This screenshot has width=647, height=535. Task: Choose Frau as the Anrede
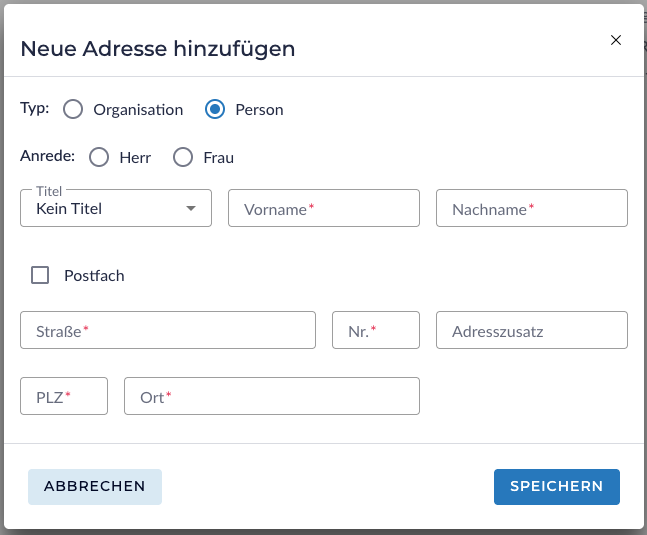183,158
